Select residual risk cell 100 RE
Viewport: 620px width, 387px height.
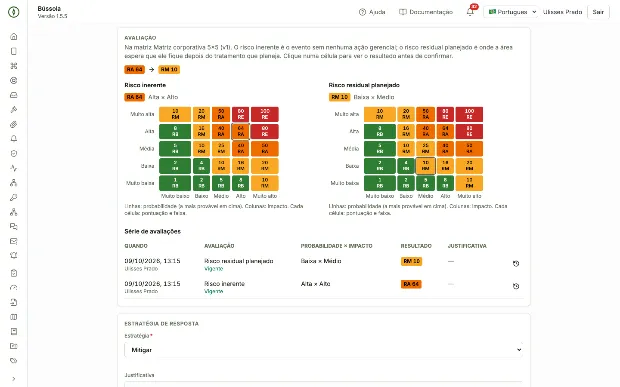click(469, 114)
